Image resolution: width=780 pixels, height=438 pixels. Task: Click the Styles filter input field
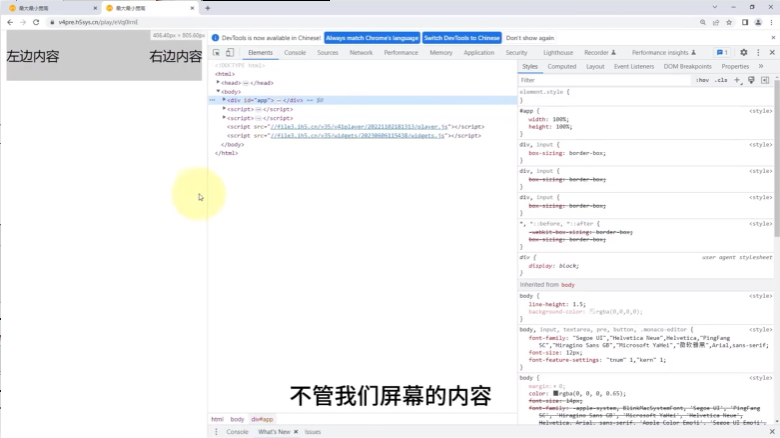pos(604,80)
